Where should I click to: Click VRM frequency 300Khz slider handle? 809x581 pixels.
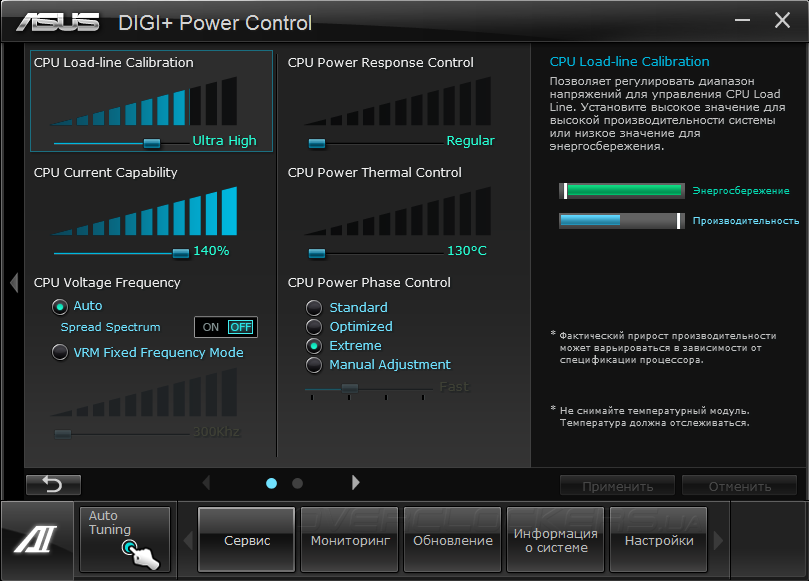coord(63,434)
